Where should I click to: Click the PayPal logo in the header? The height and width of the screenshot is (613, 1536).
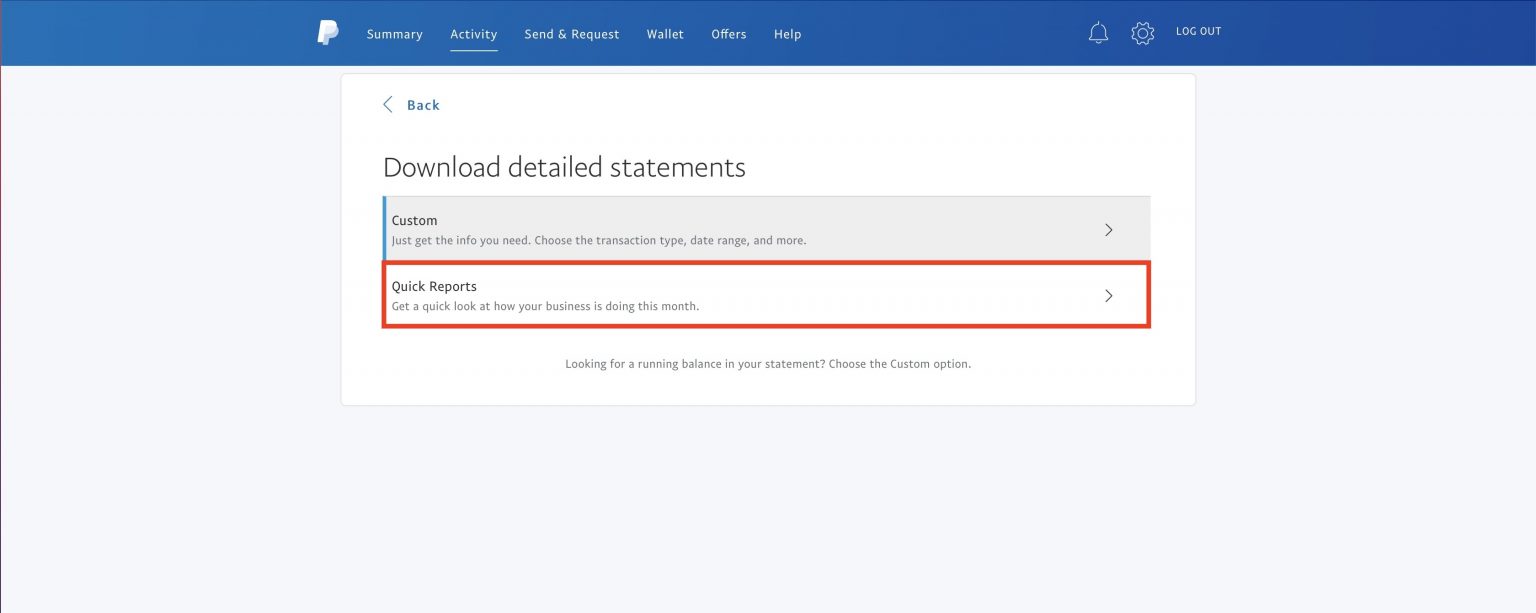tap(328, 33)
